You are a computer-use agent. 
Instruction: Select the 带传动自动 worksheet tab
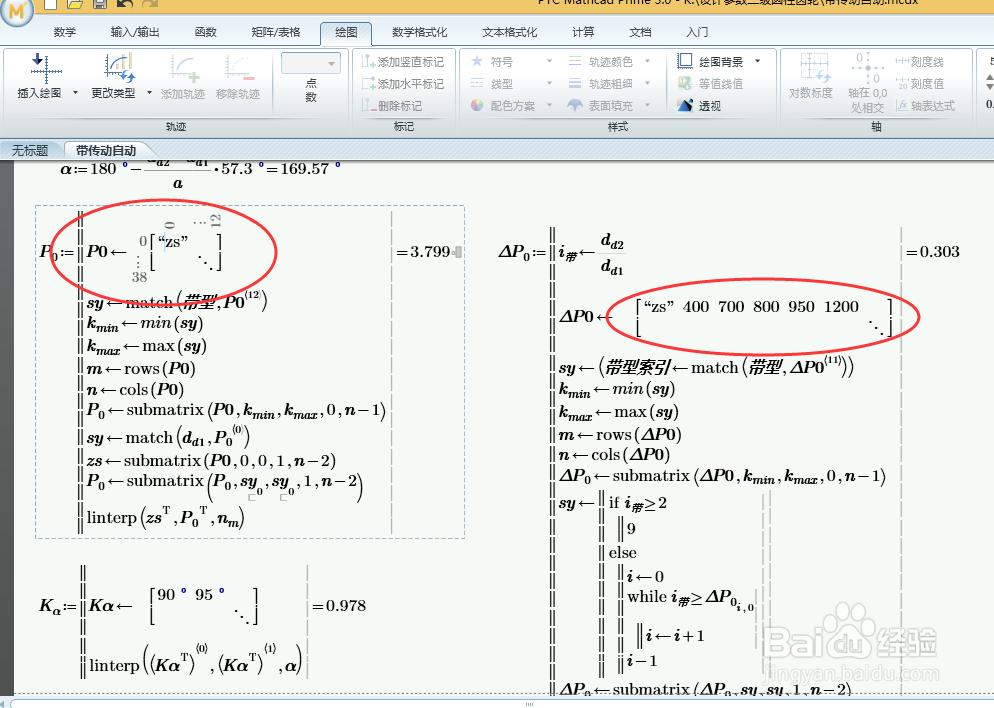pos(106,150)
